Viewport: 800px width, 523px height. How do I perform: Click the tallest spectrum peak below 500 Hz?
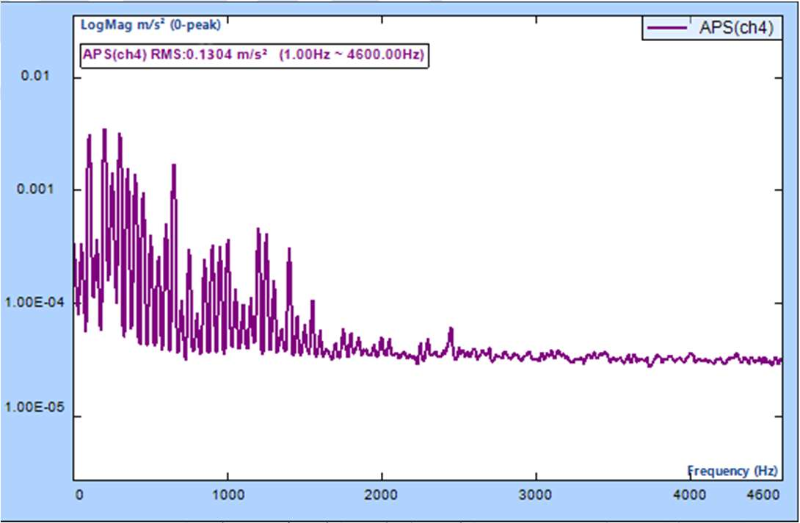[104, 131]
